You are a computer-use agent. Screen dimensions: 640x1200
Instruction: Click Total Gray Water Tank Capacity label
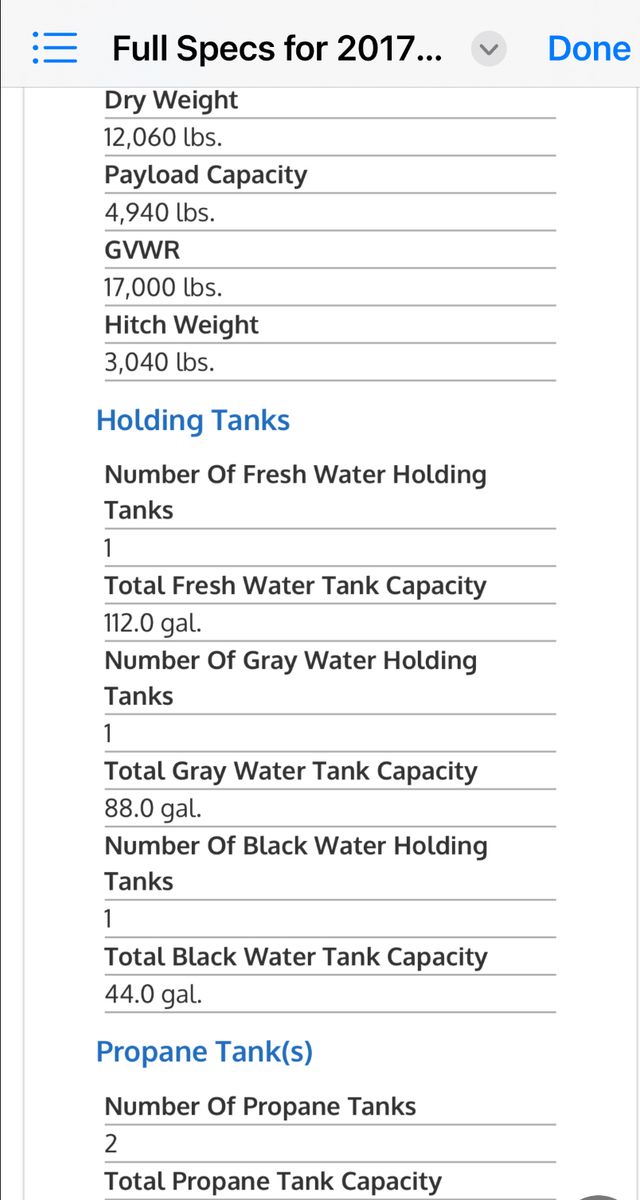click(291, 771)
